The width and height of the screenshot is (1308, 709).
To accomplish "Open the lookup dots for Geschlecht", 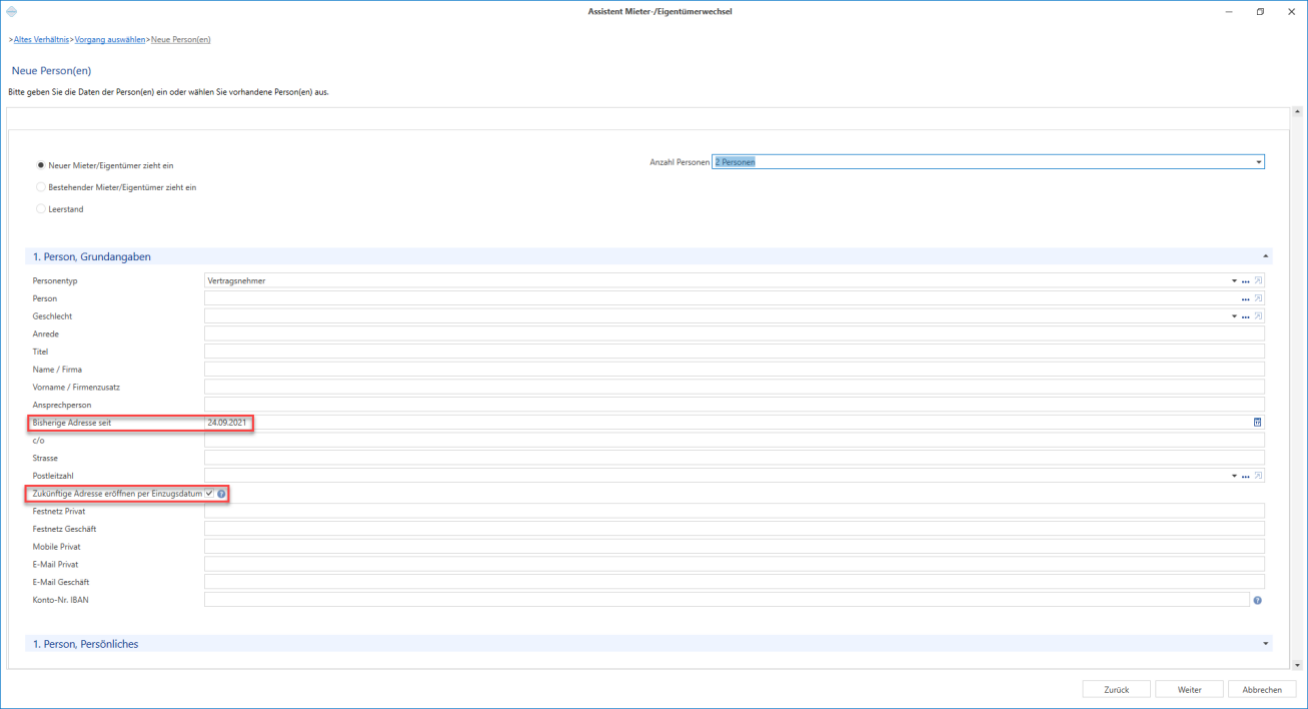I will coord(1246,317).
